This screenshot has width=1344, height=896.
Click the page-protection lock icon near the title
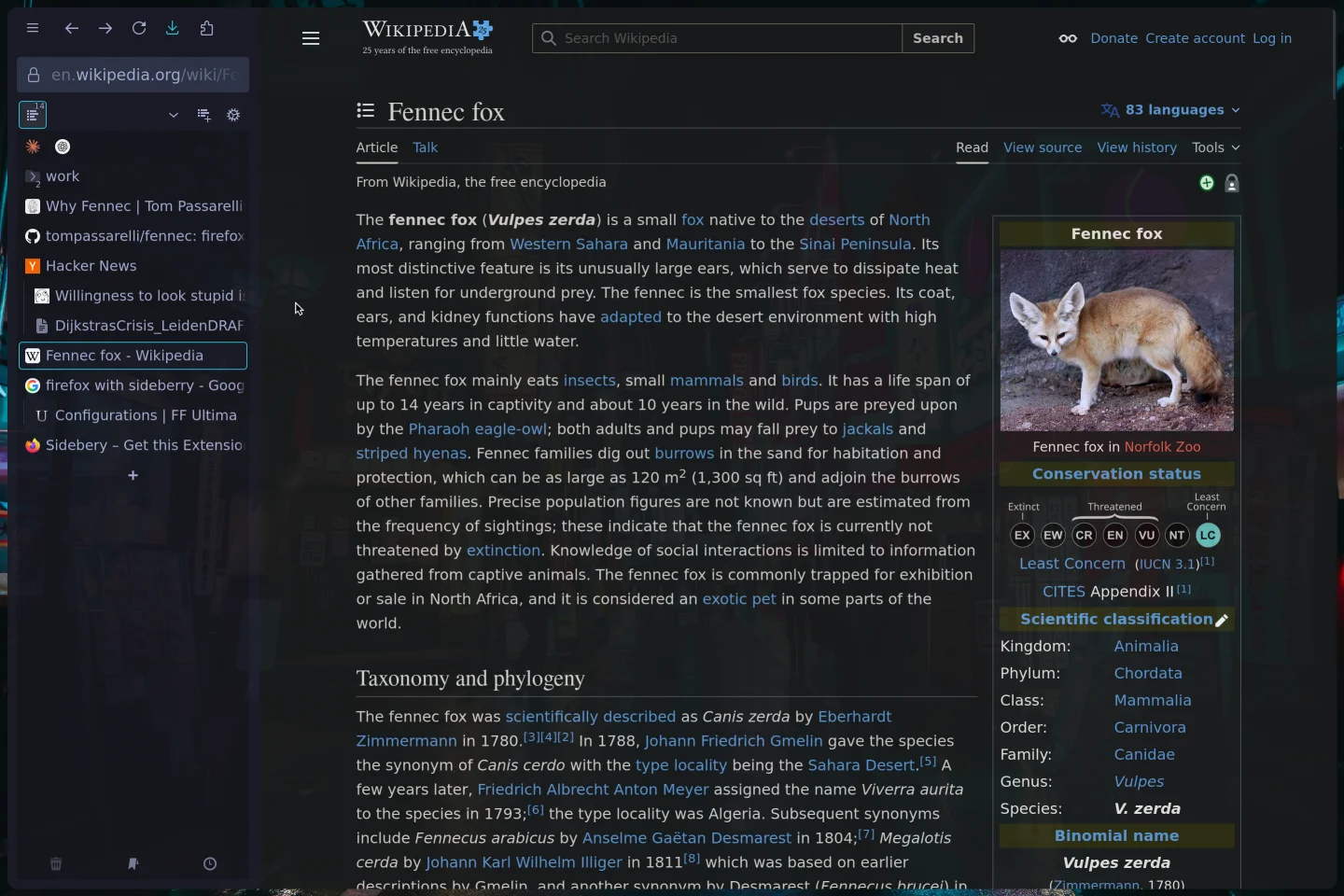(1233, 184)
